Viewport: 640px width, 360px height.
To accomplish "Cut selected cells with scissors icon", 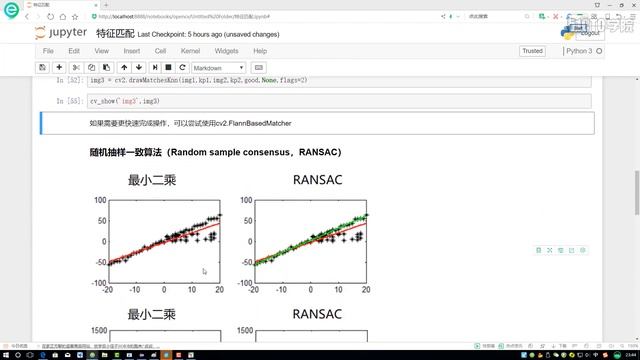I will point(76,67).
